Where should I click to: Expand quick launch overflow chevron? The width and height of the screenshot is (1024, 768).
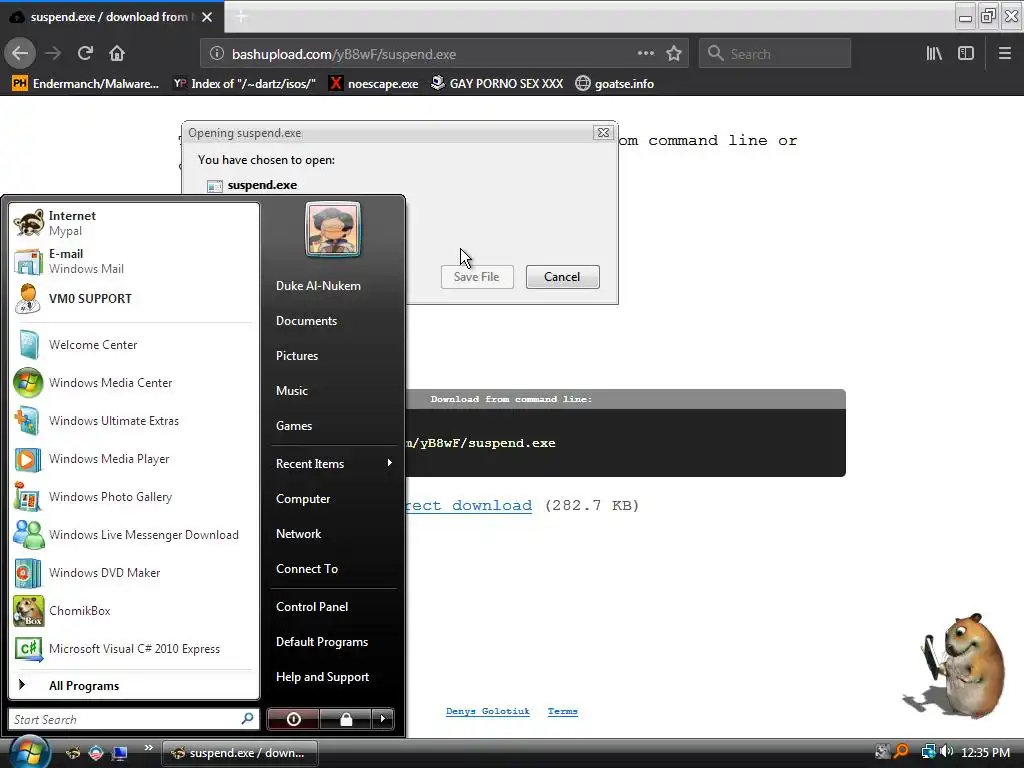point(148,748)
